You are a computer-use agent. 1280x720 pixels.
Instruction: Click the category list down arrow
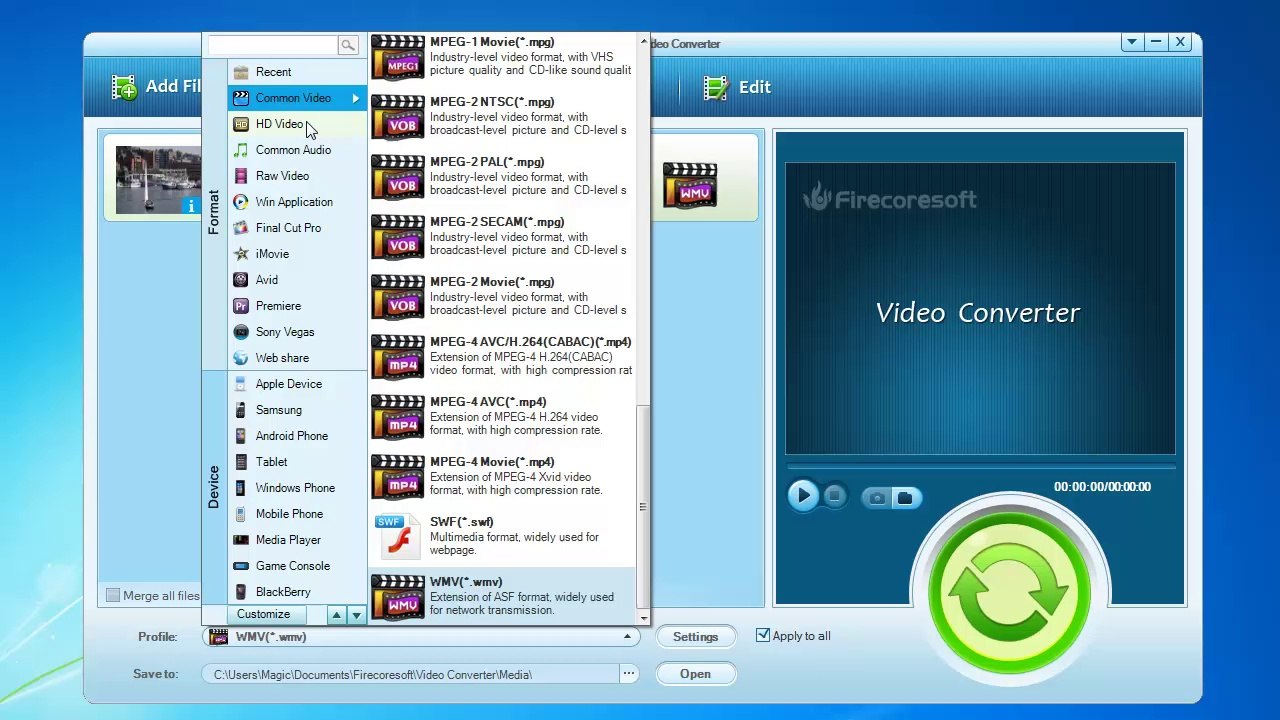tap(356, 615)
